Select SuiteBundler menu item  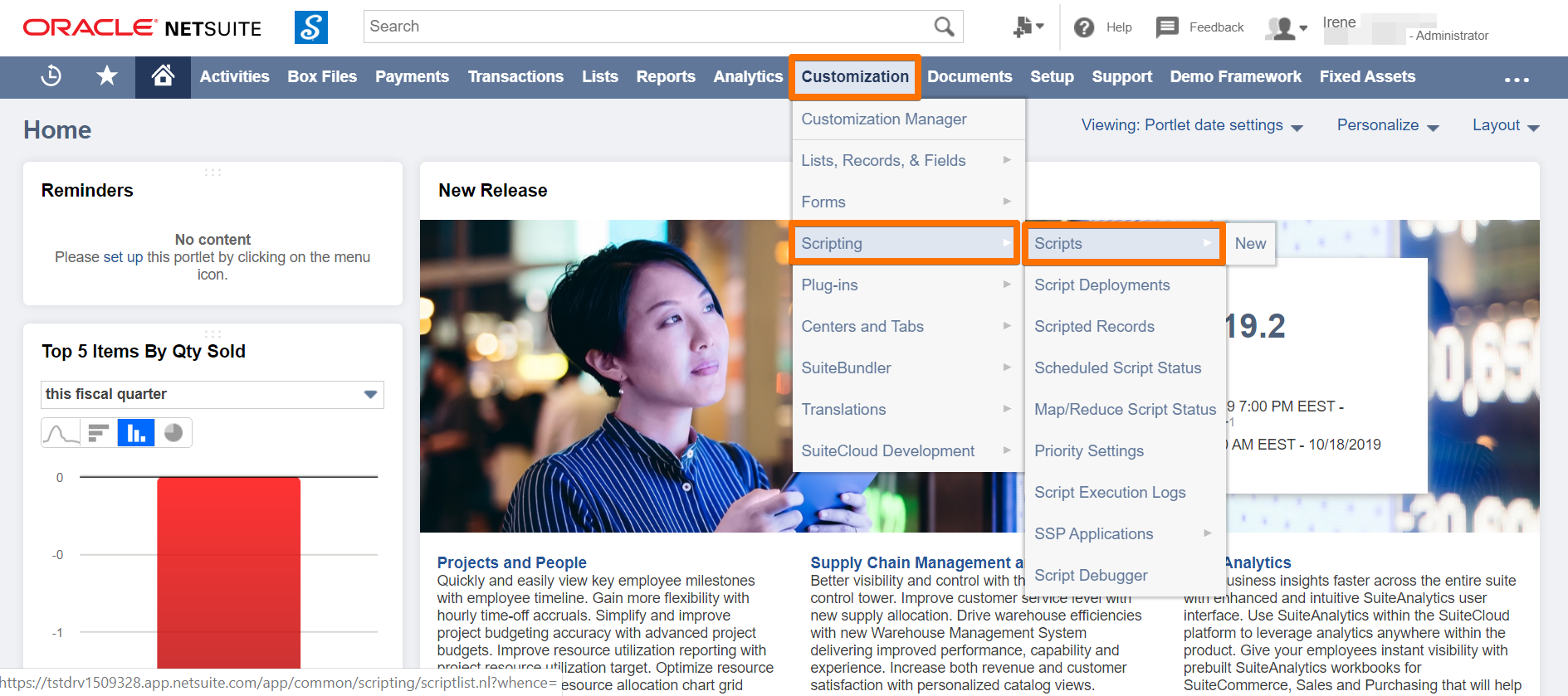click(x=908, y=368)
